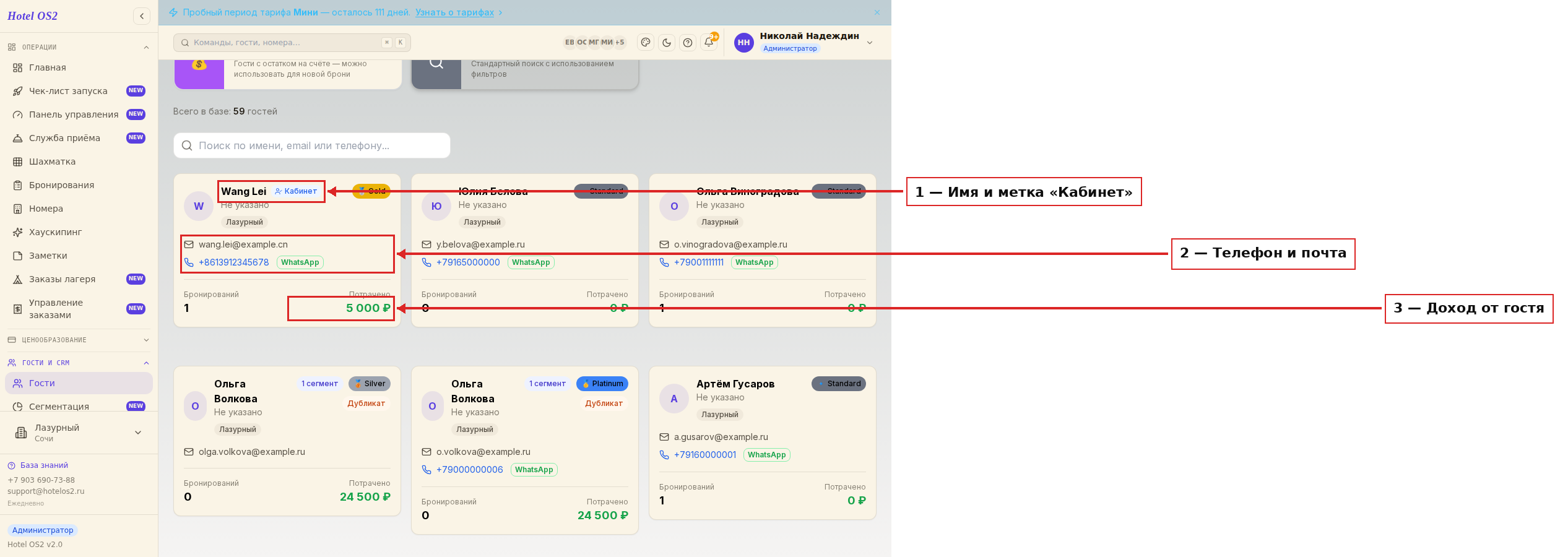The image size is (1568, 557).
Task: Focus the Команды, гости, номера search box
Action: pyautogui.click(x=292, y=42)
